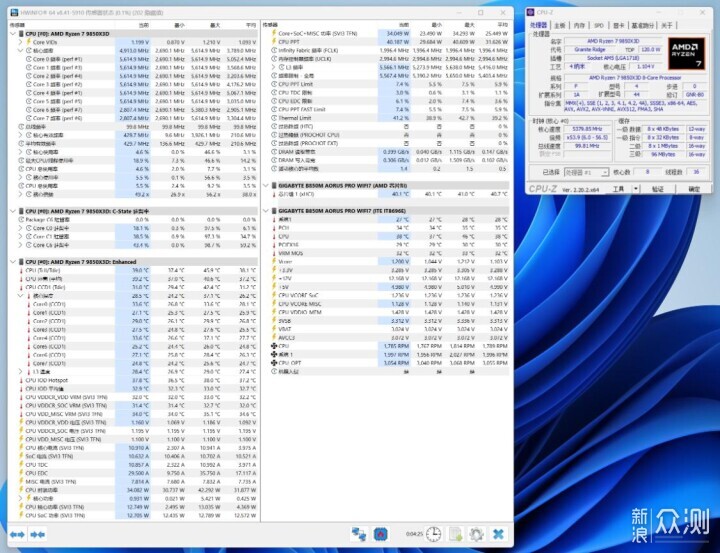Expand the Core C0 residency row
This screenshot has height=553, width=720.
pos(21,228)
